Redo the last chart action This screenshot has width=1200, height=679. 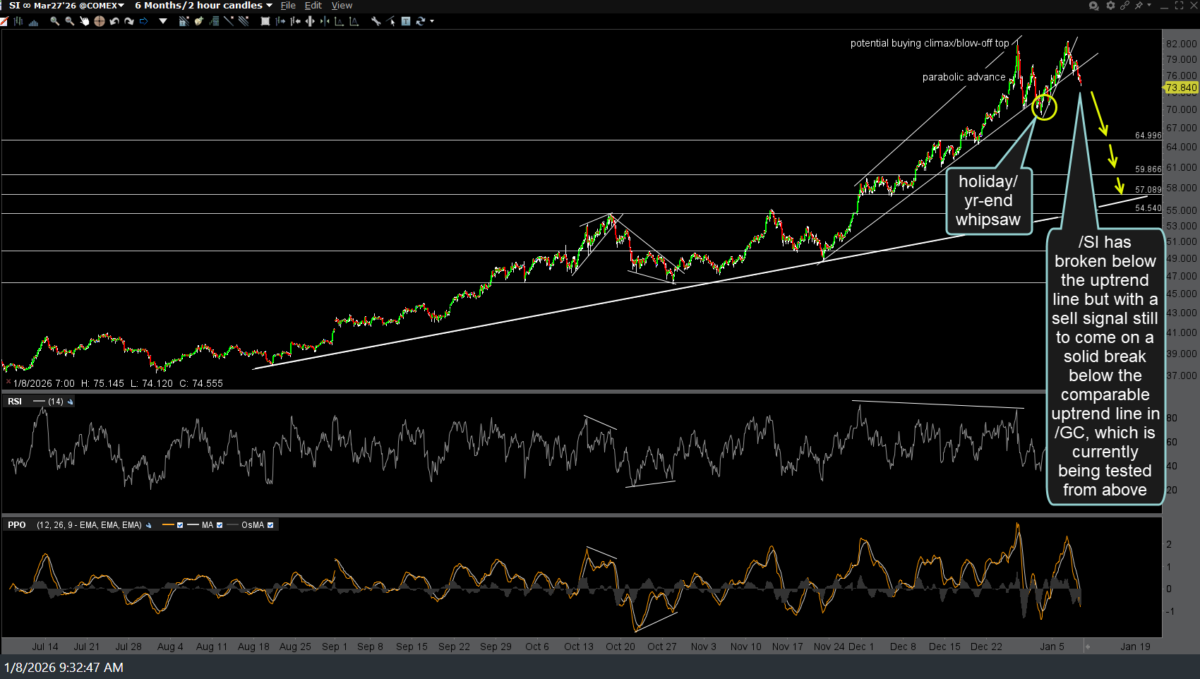(129, 20)
